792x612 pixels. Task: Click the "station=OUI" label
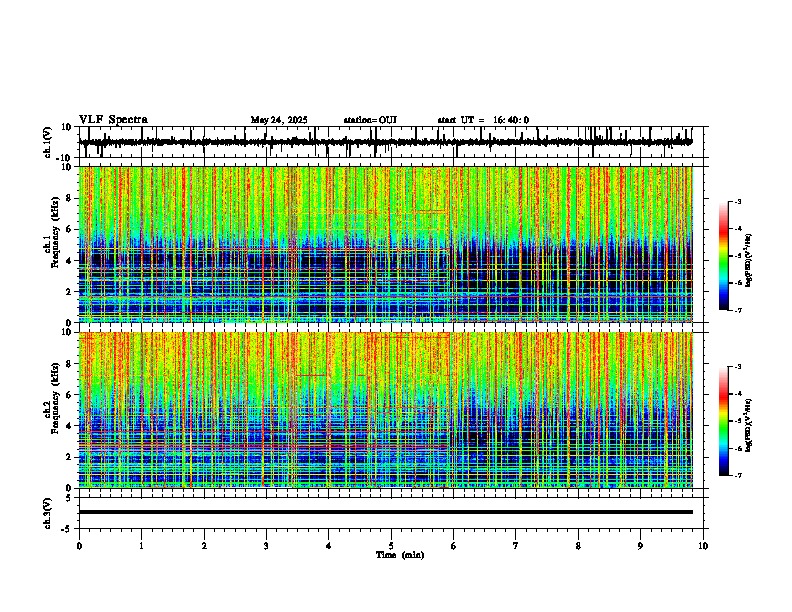370,120
